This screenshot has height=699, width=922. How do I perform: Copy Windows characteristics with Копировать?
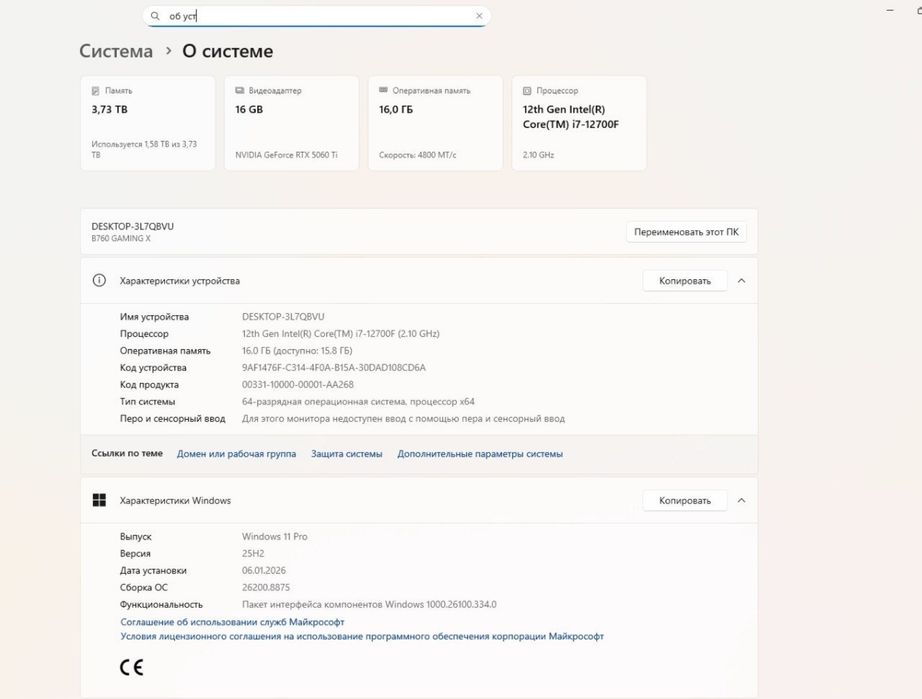tap(684, 501)
